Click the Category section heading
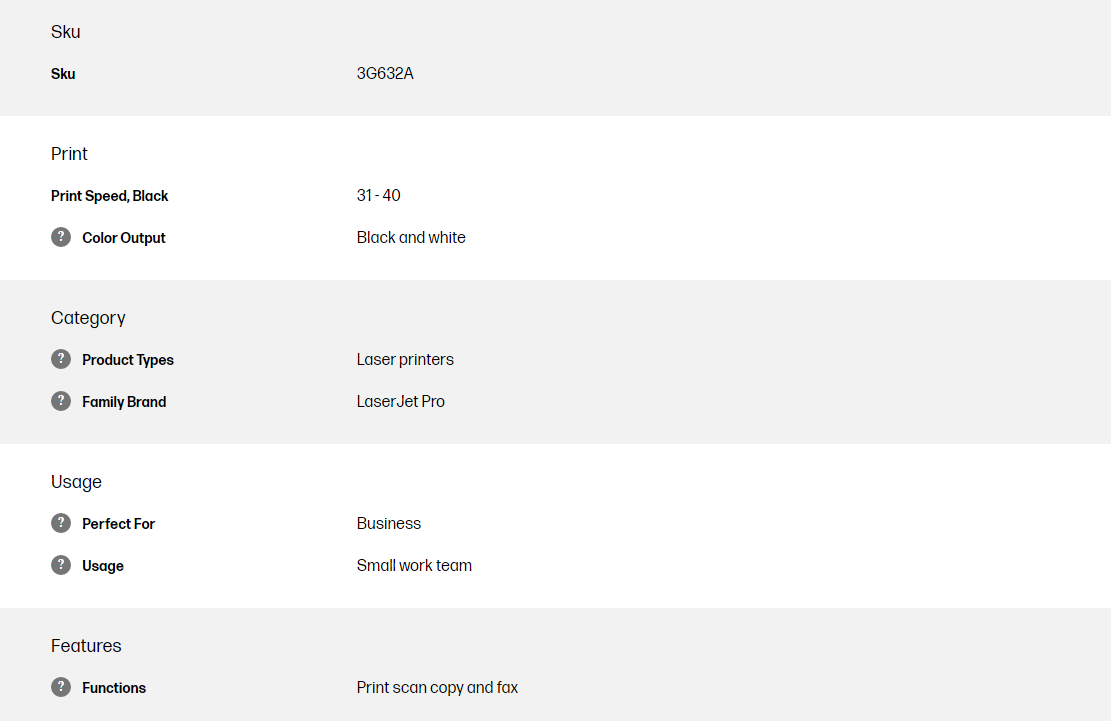 point(88,318)
